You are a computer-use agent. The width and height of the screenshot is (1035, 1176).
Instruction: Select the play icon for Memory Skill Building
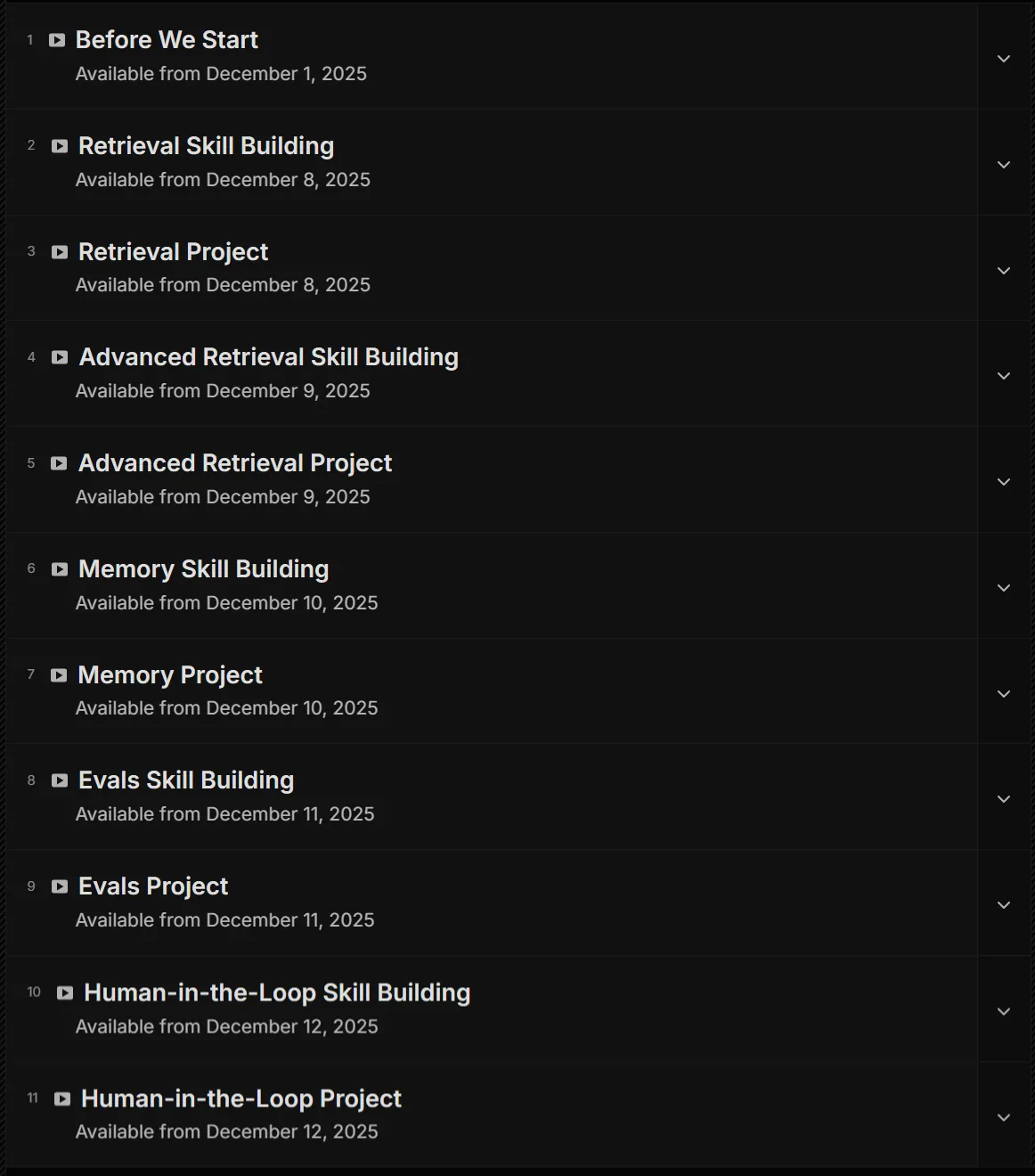click(60, 569)
